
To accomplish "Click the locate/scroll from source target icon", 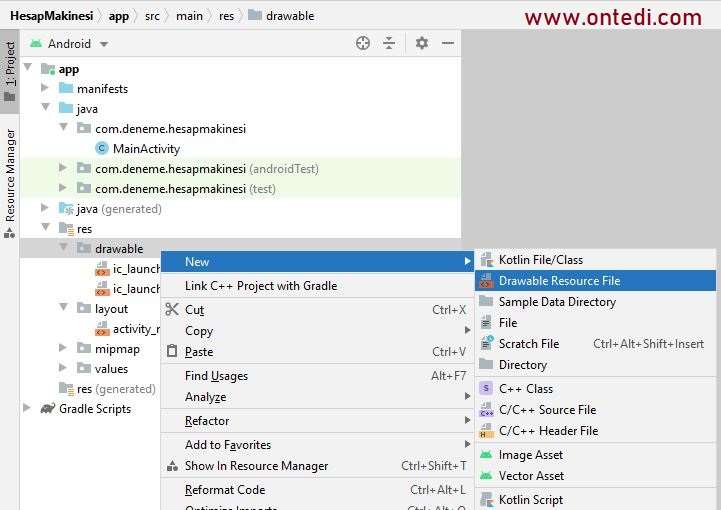I will [363, 43].
